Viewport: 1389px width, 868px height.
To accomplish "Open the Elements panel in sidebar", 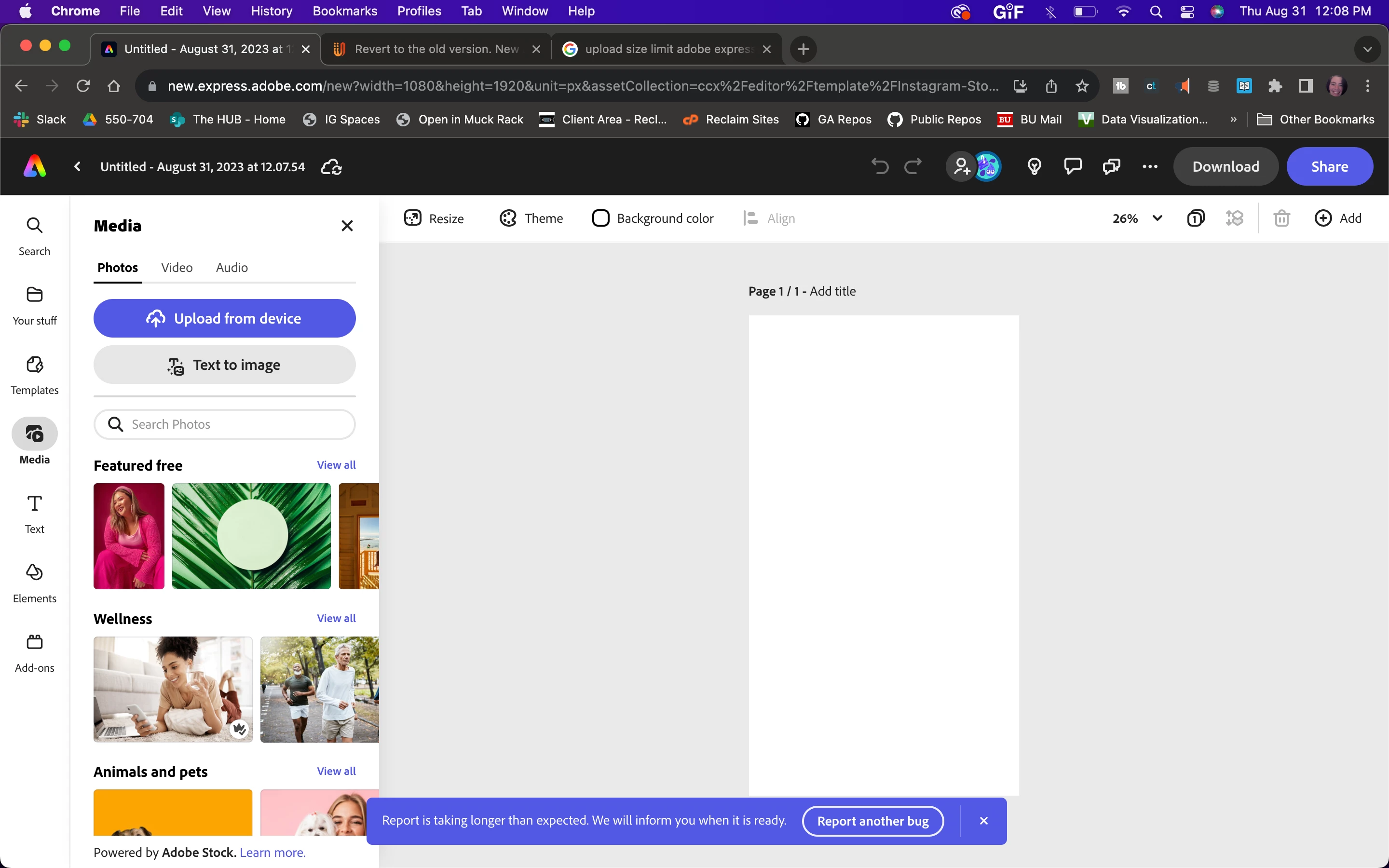I will (34, 583).
